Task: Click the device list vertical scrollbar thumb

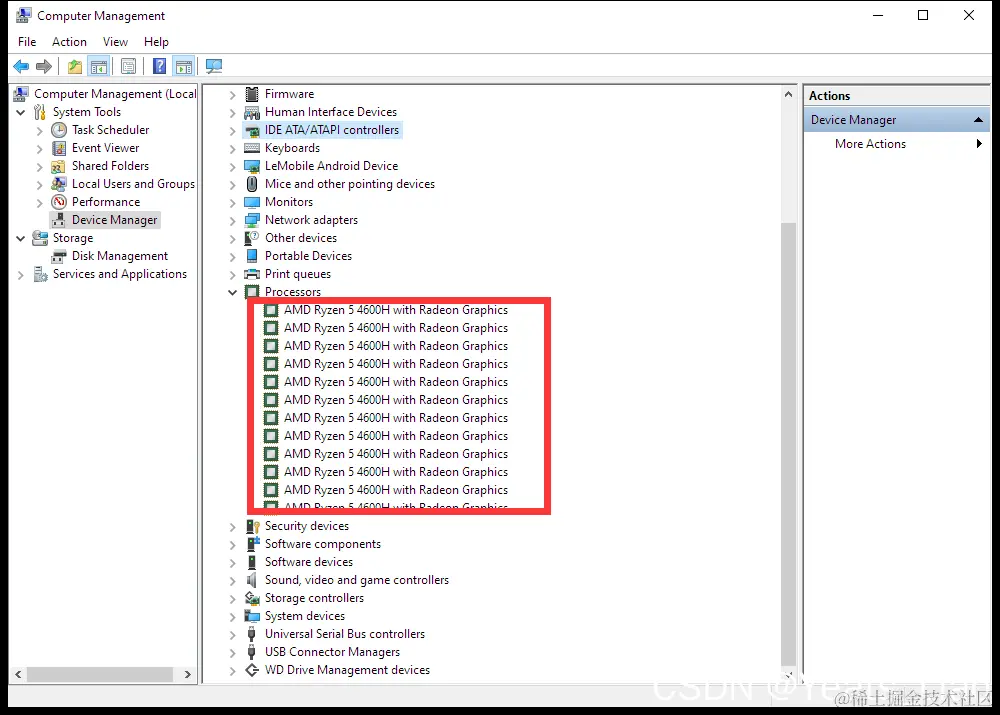Action: tap(788, 443)
